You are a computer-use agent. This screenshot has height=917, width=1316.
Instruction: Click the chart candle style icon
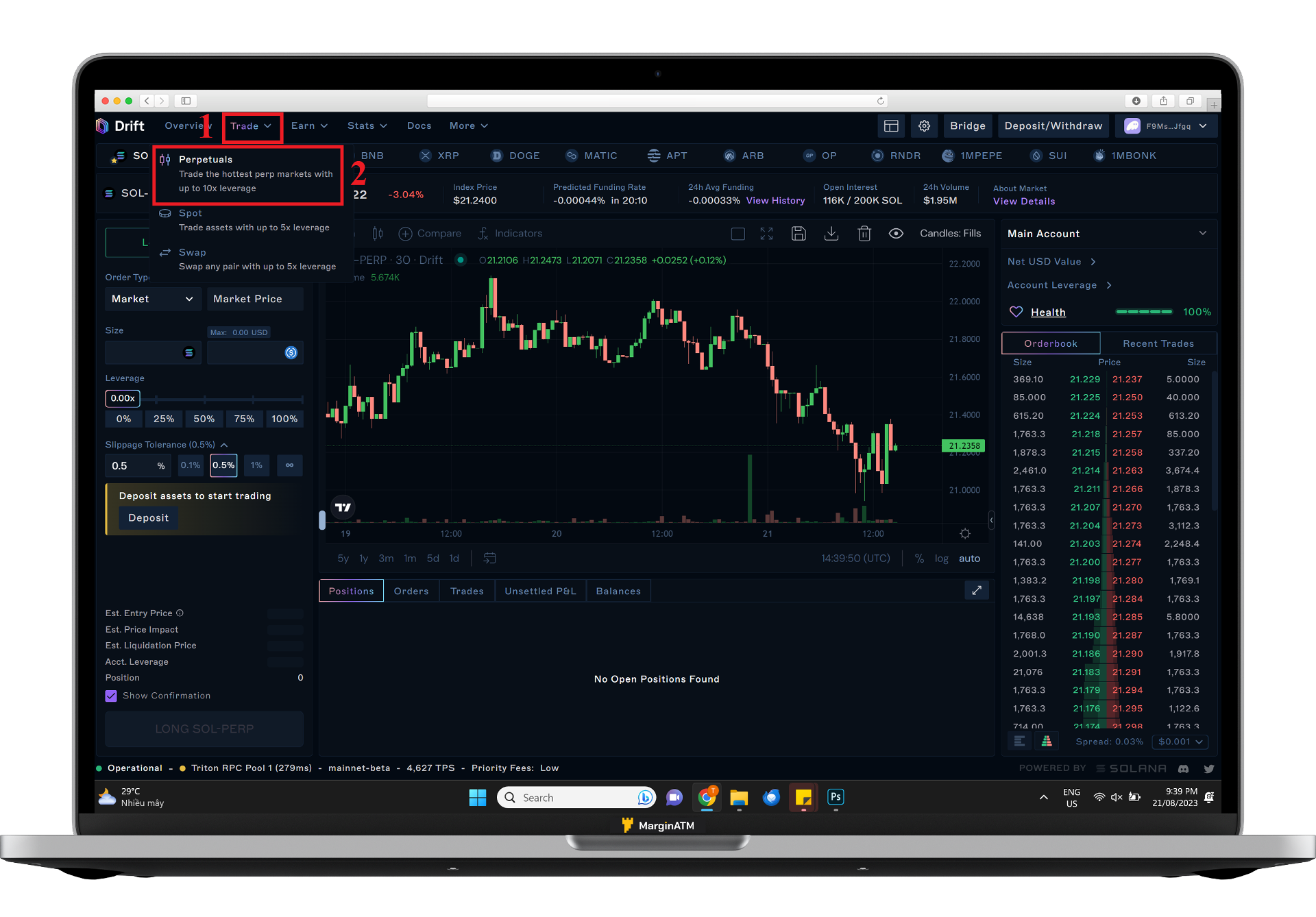pyautogui.click(x=378, y=234)
